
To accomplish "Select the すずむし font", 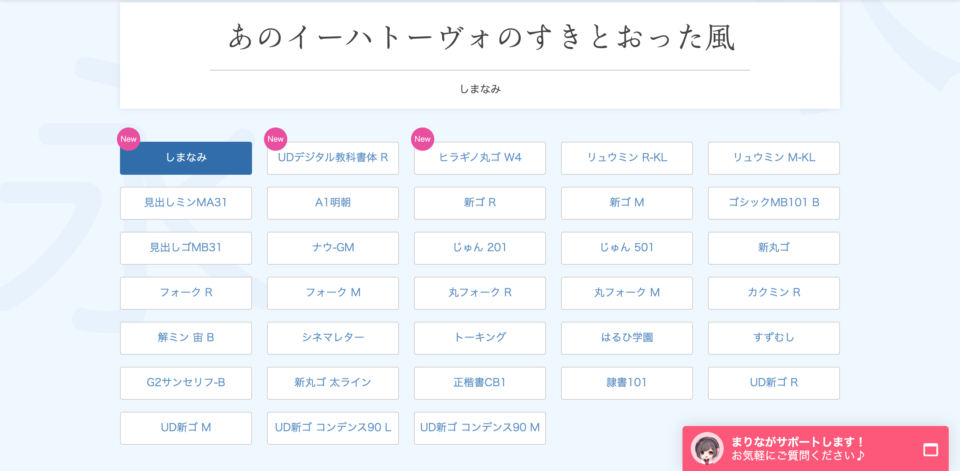I will point(774,338).
